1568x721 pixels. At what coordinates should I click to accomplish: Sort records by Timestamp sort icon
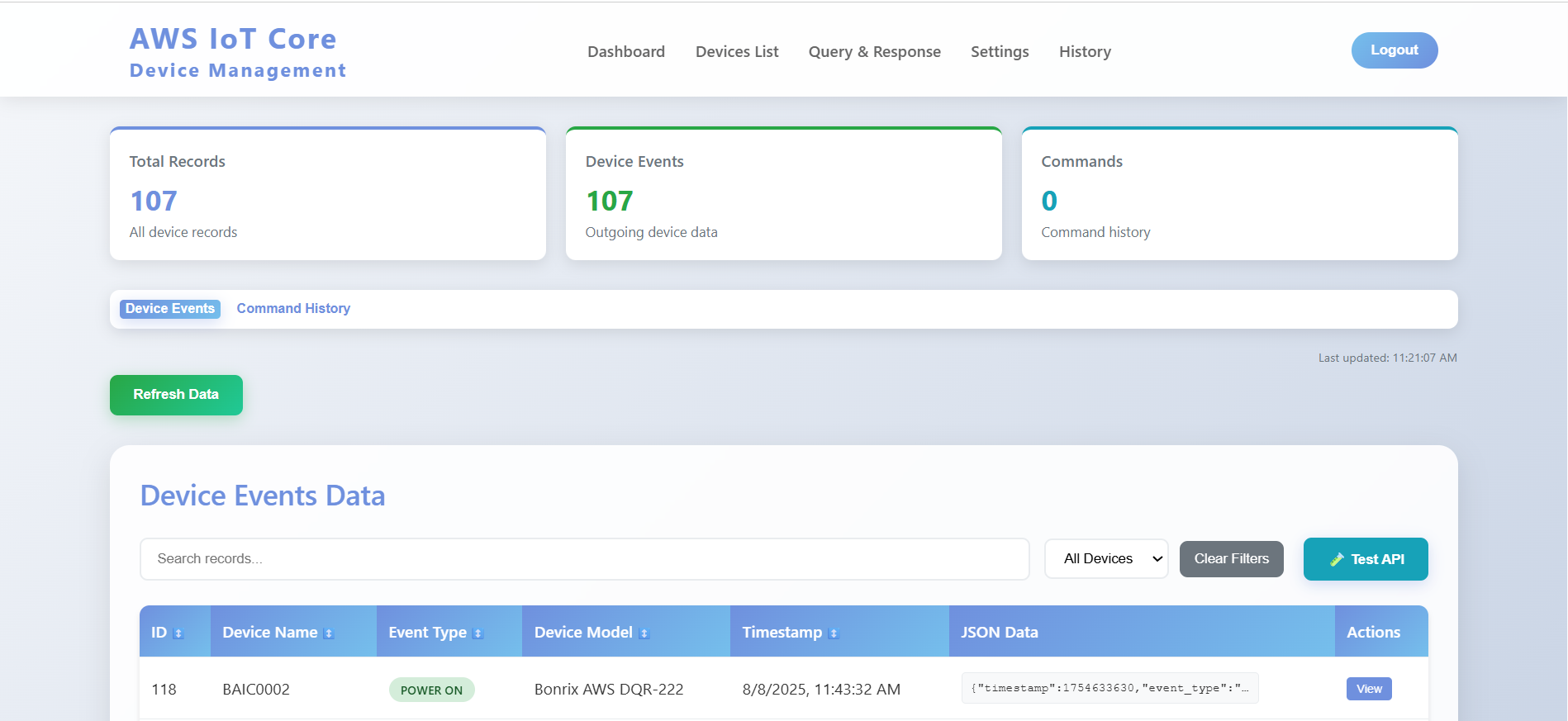tap(834, 633)
